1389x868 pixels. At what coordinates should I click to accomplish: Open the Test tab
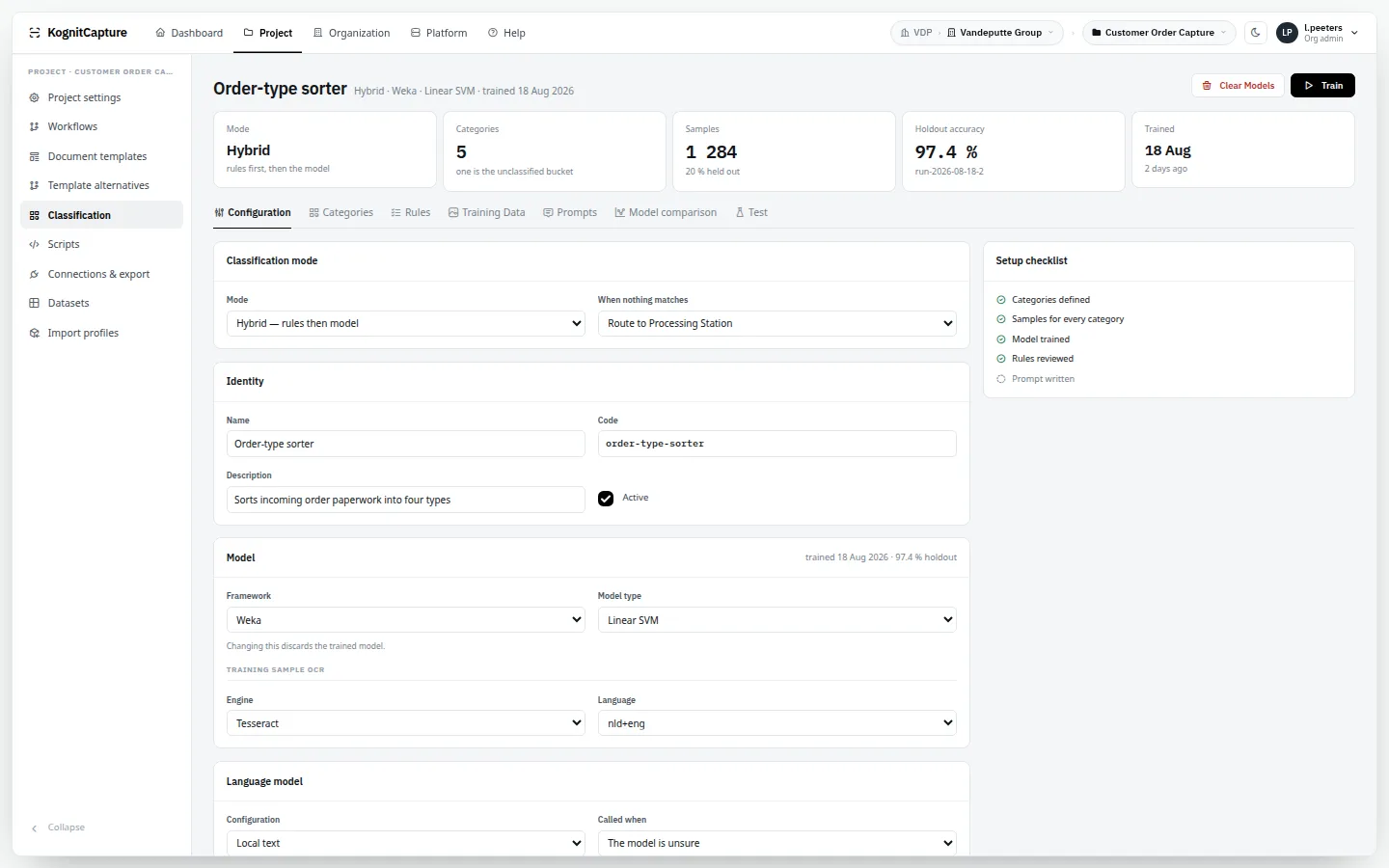pyautogui.click(x=751, y=212)
